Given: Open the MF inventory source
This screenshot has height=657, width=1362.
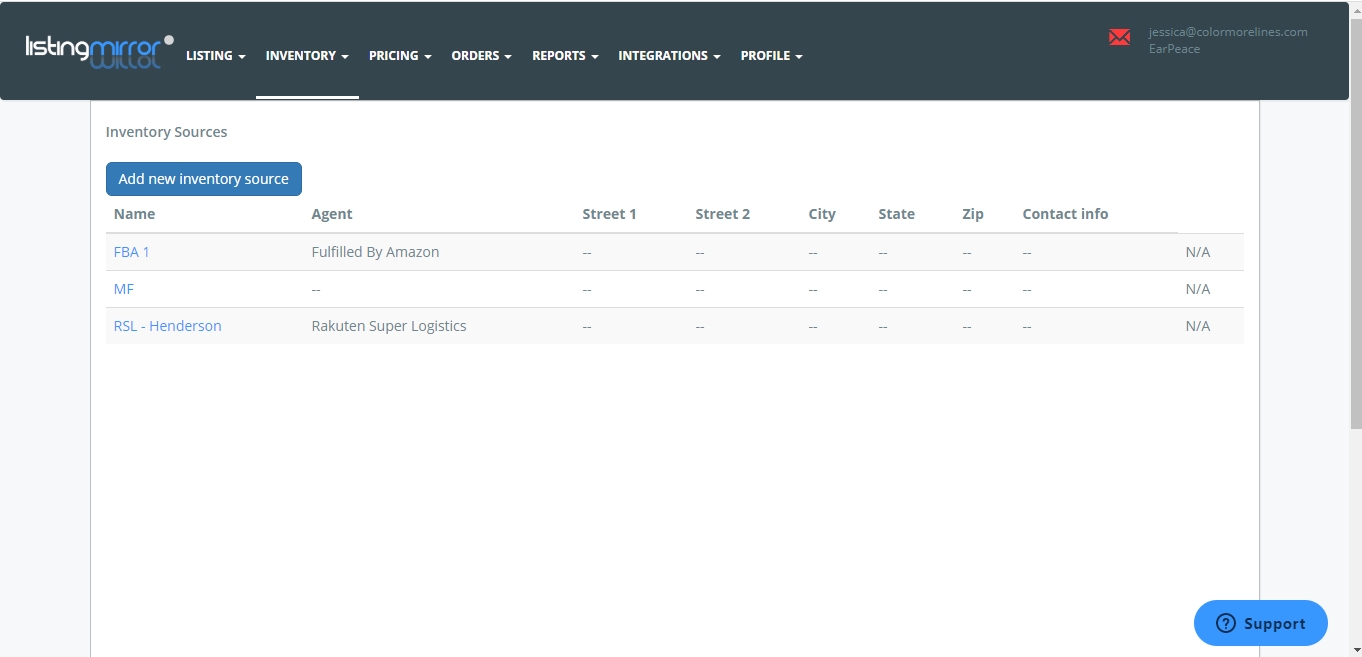Looking at the screenshot, I should click(x=124, y=289).
